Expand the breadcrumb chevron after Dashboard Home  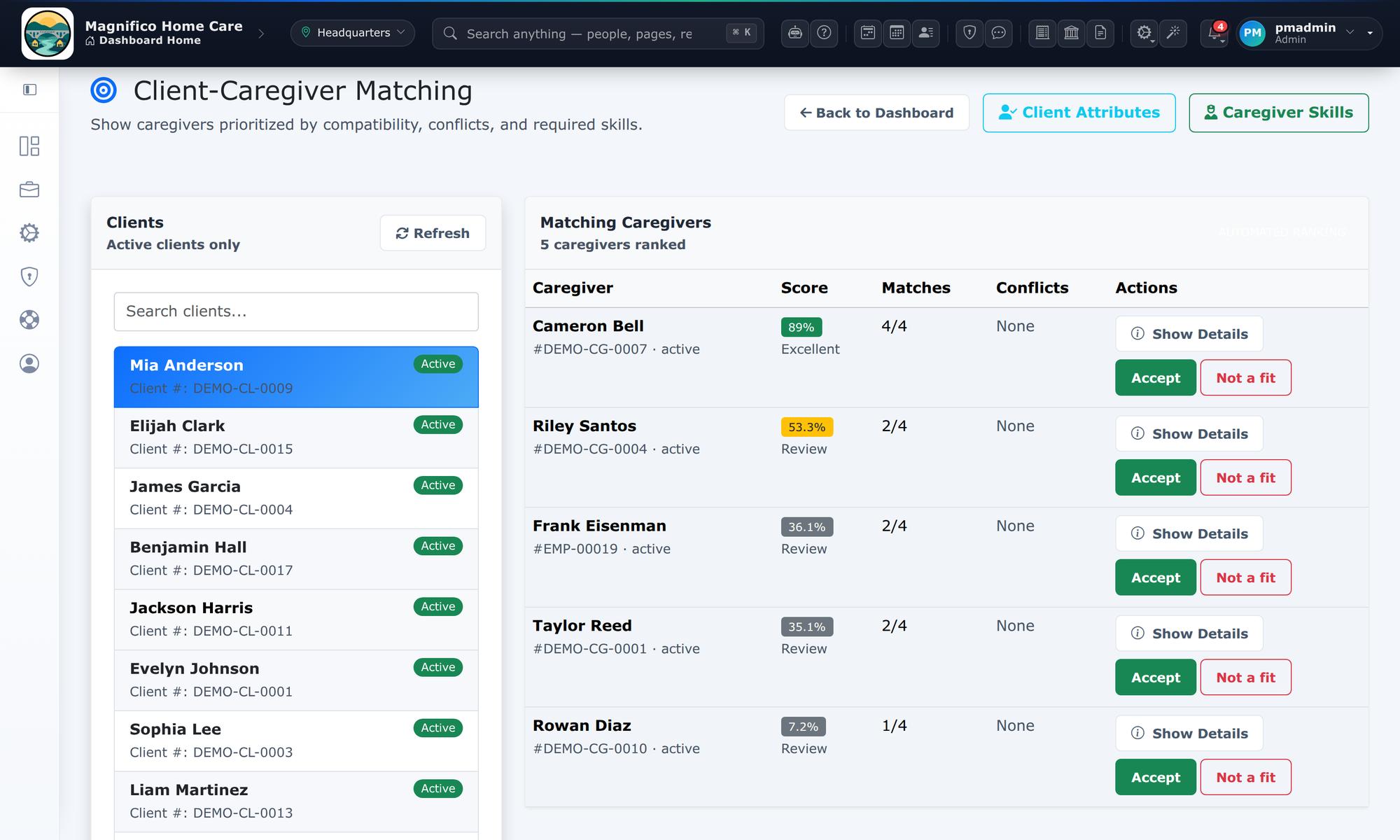[x=261, y=34]
